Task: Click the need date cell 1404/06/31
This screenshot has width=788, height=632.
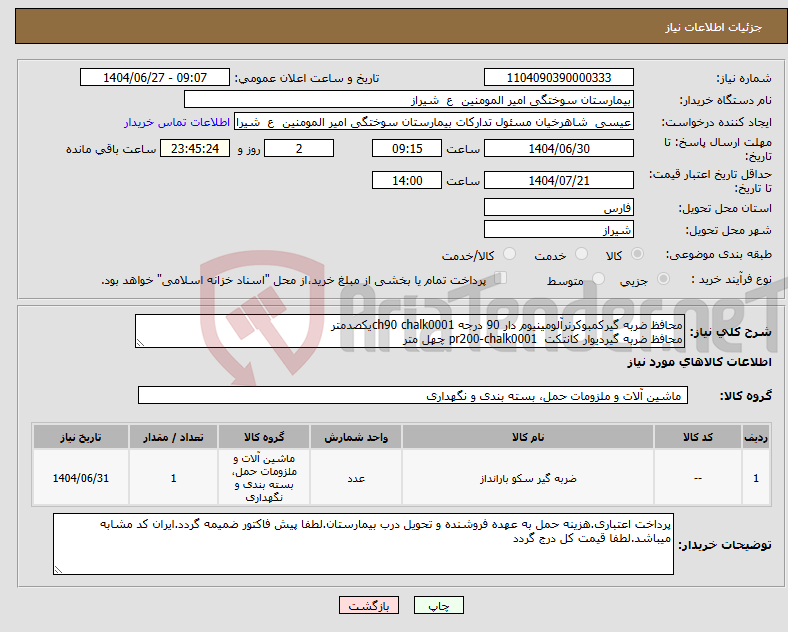Action: pyautogui.click(x=81, y=478)
